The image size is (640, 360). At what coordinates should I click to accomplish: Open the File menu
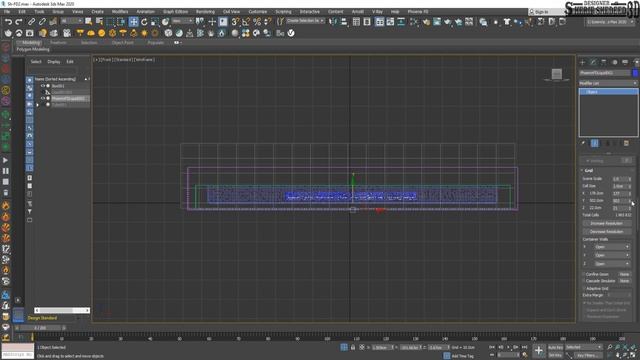coord(7,11)
